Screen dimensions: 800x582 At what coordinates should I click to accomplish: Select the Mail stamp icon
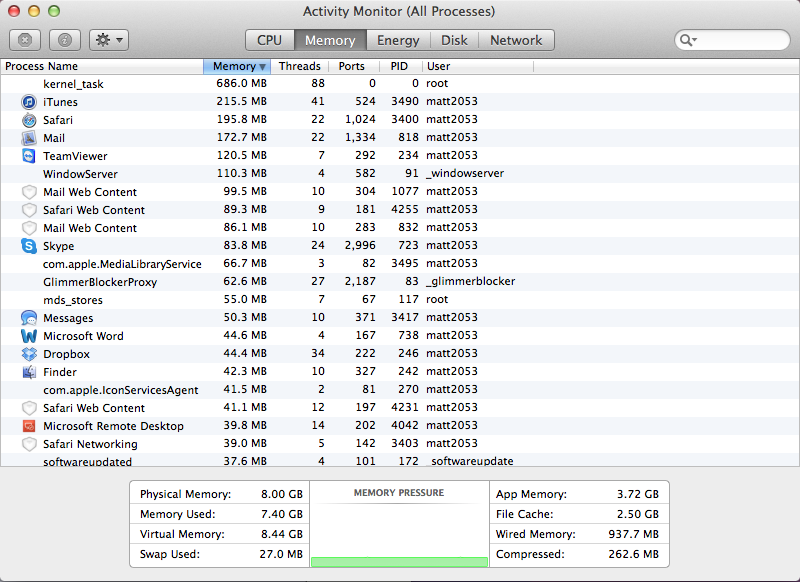pos(29,138)
